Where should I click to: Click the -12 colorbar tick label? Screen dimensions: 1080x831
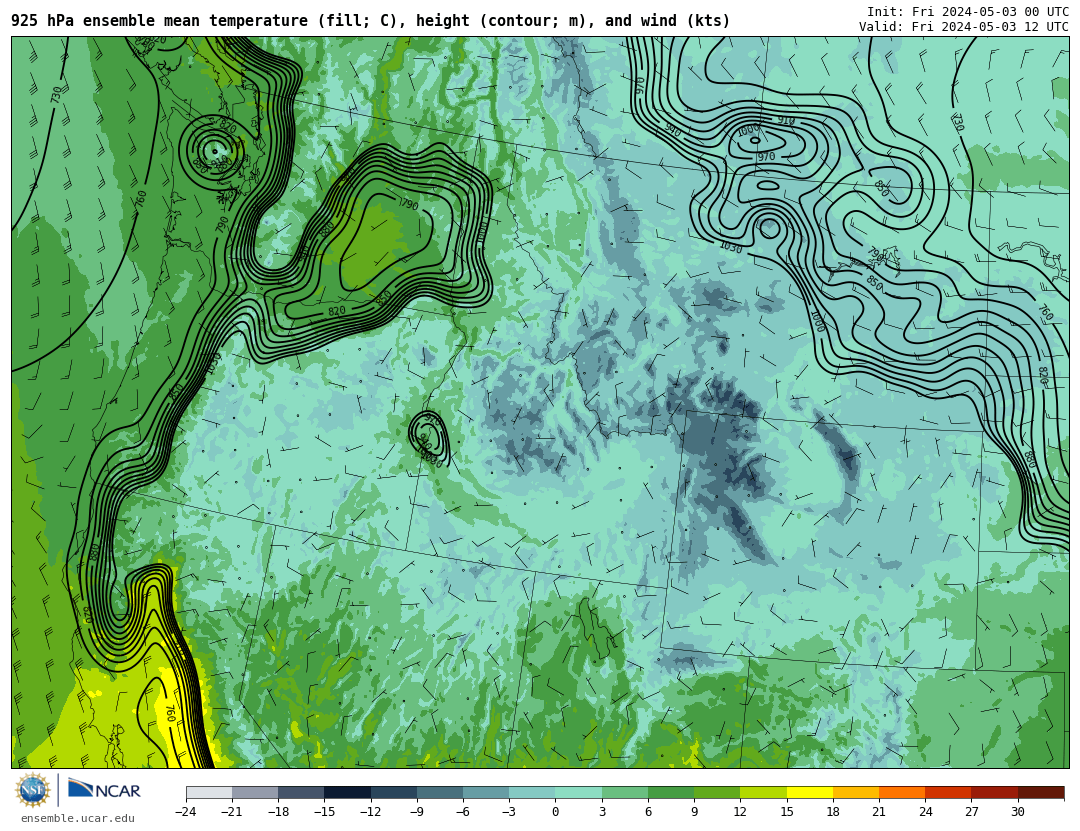click(371, 812)
